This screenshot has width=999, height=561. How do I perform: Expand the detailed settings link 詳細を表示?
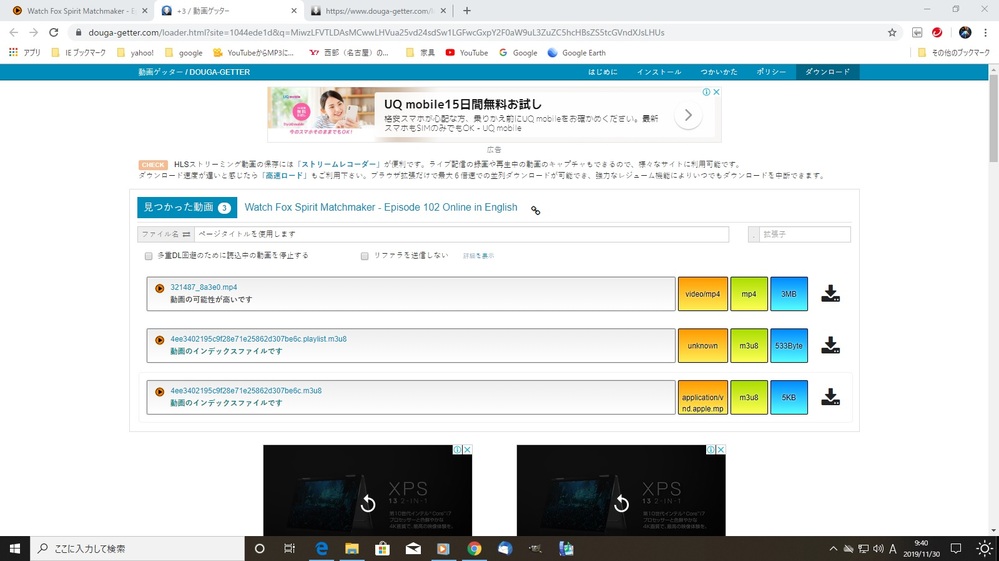478,256
